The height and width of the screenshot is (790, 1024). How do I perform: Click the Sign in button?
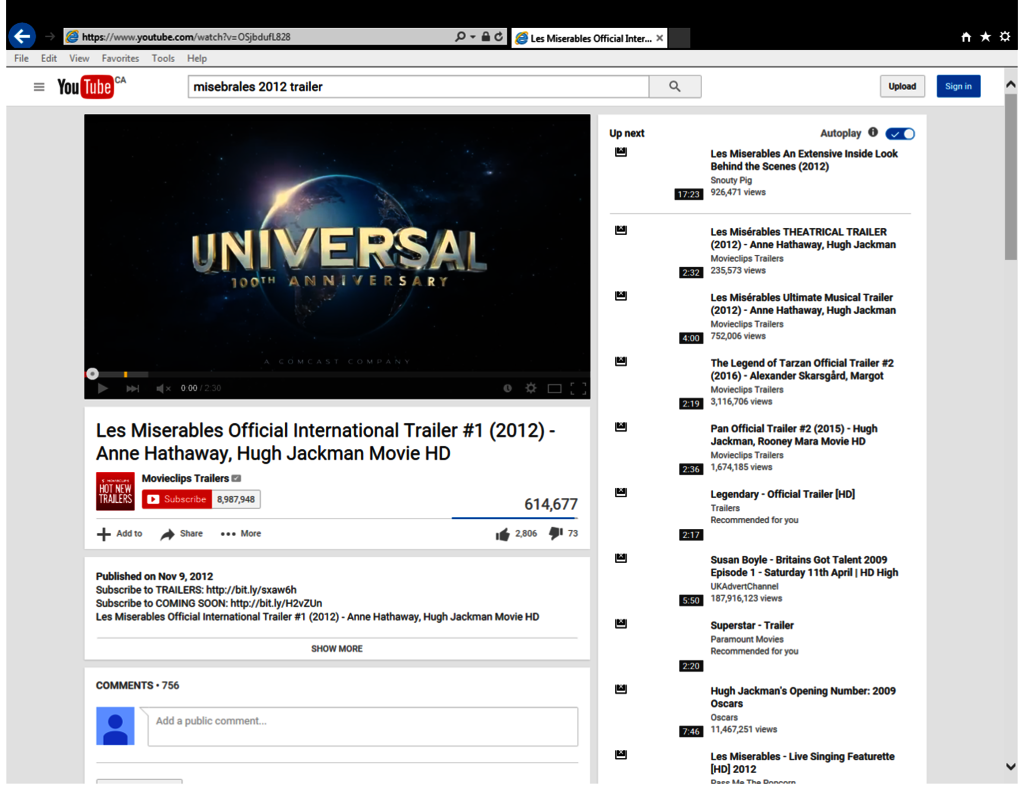coord(958,86)
